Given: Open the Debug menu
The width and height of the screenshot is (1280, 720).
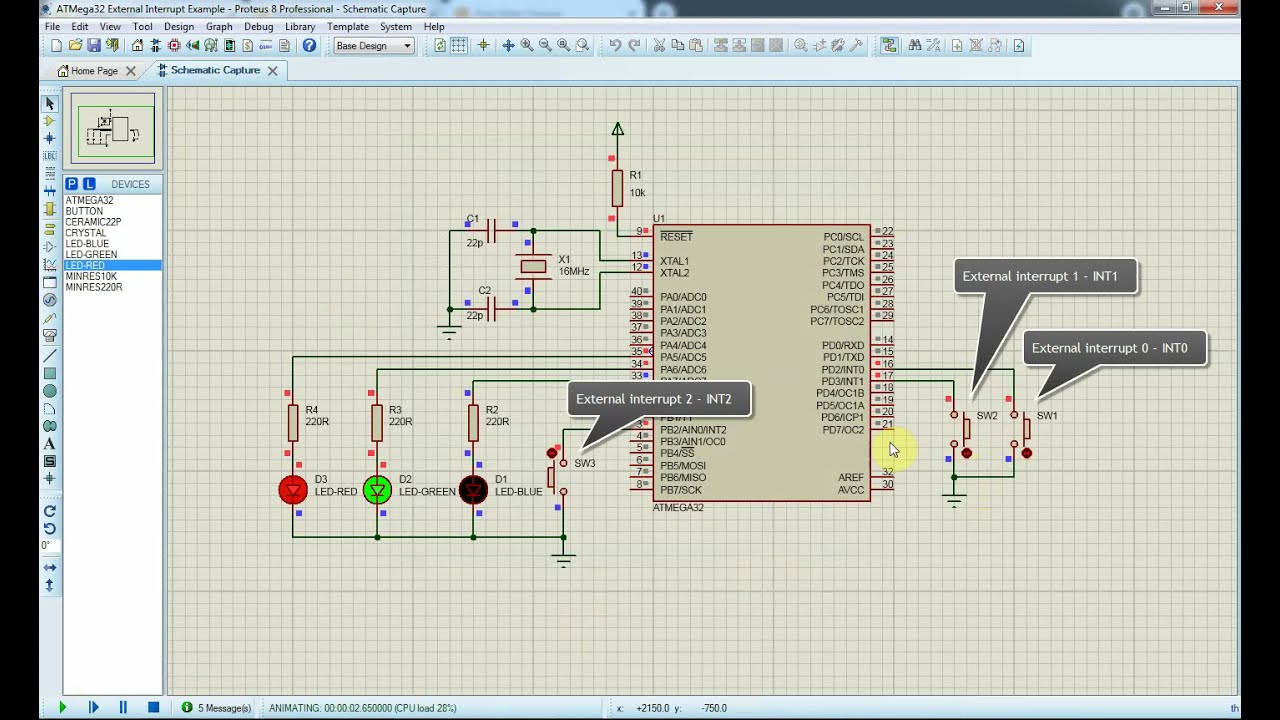Looking at the screenshot, I should (x=259, y=27).
